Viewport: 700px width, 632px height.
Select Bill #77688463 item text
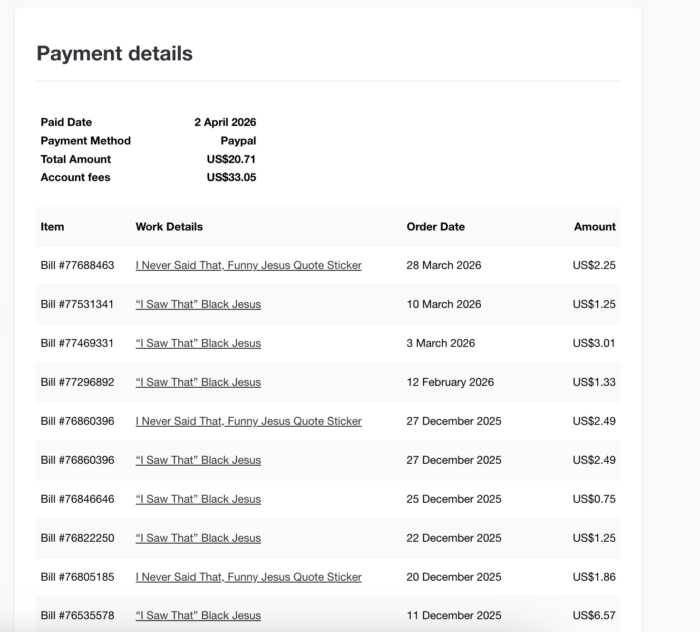tap(77, 265)
